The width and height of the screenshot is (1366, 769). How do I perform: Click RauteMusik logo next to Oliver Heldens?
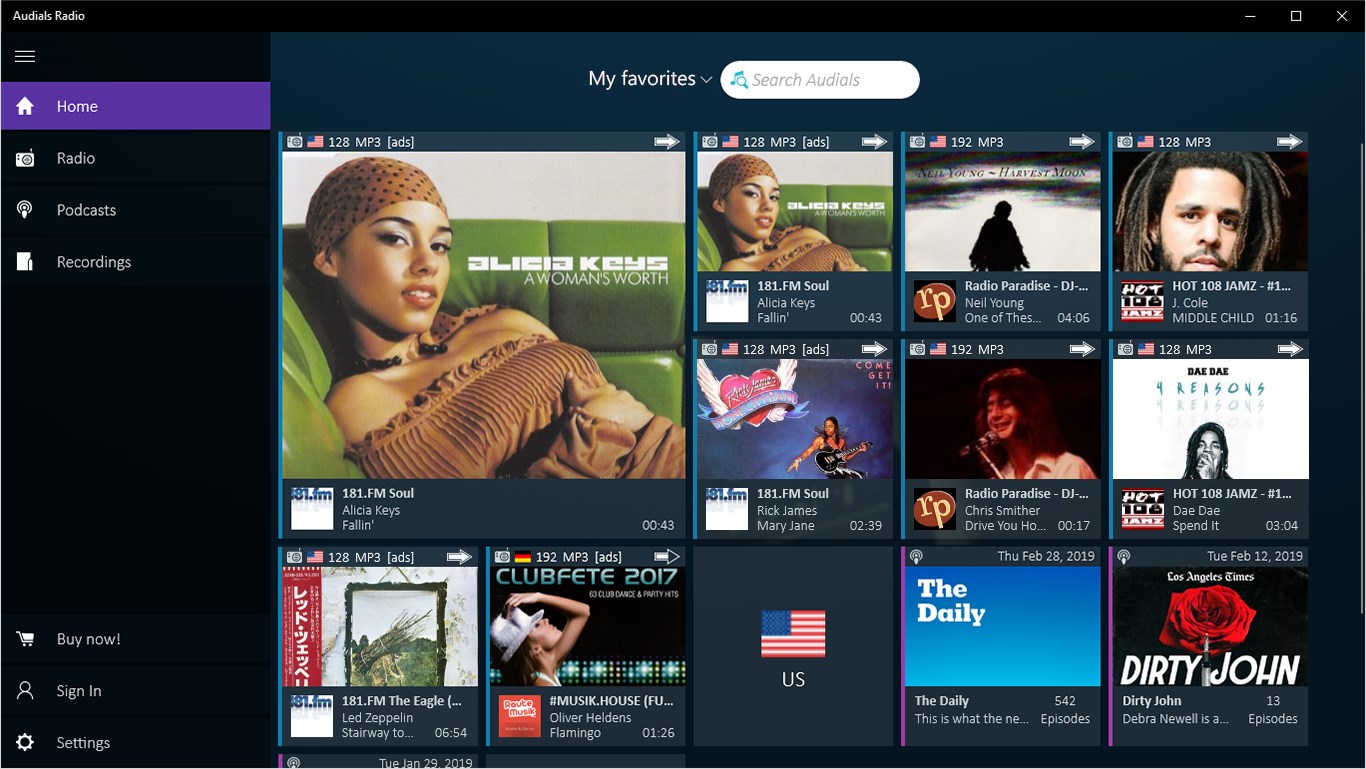coord(519,716)
